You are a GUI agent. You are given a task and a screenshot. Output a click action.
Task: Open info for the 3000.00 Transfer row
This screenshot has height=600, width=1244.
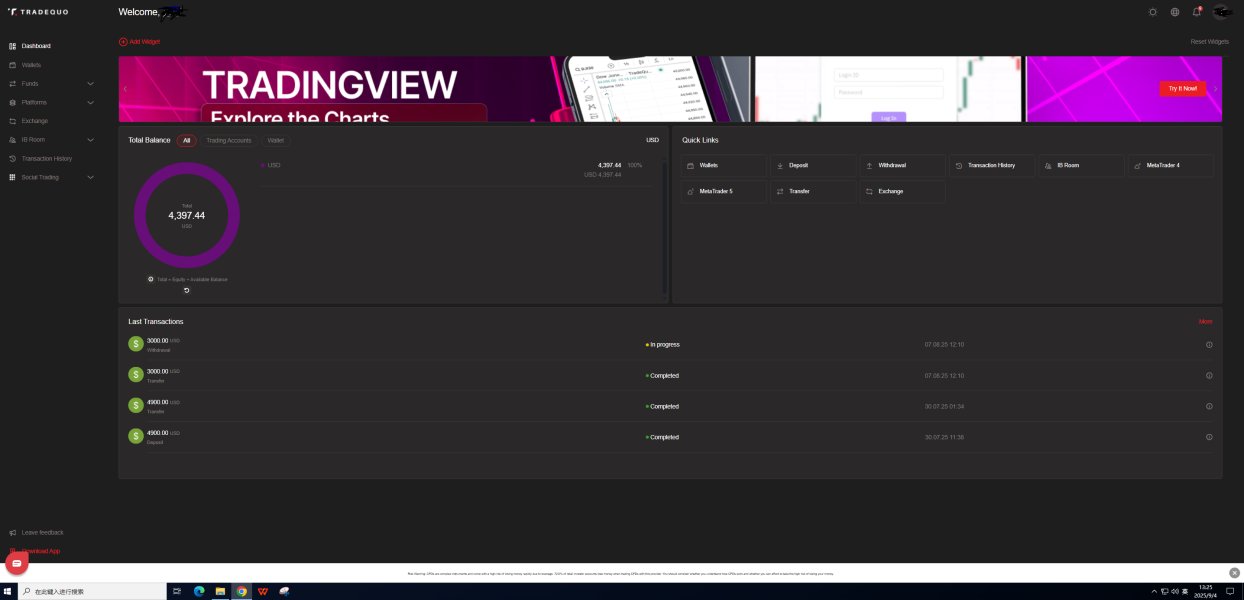[1209, 376]
